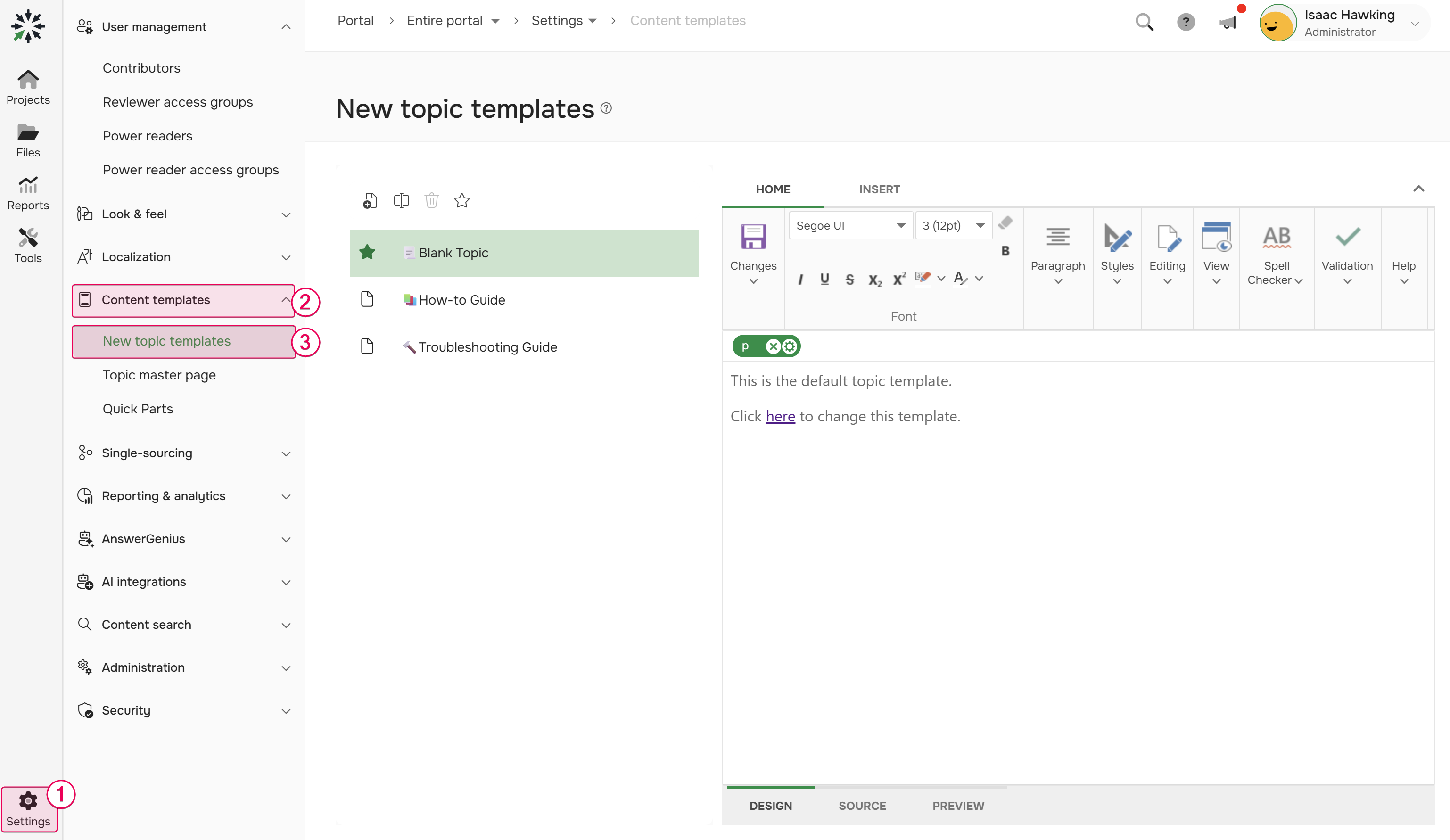Toggle italic formatting
Viewport: 1450px width, 840px height.
800,279
